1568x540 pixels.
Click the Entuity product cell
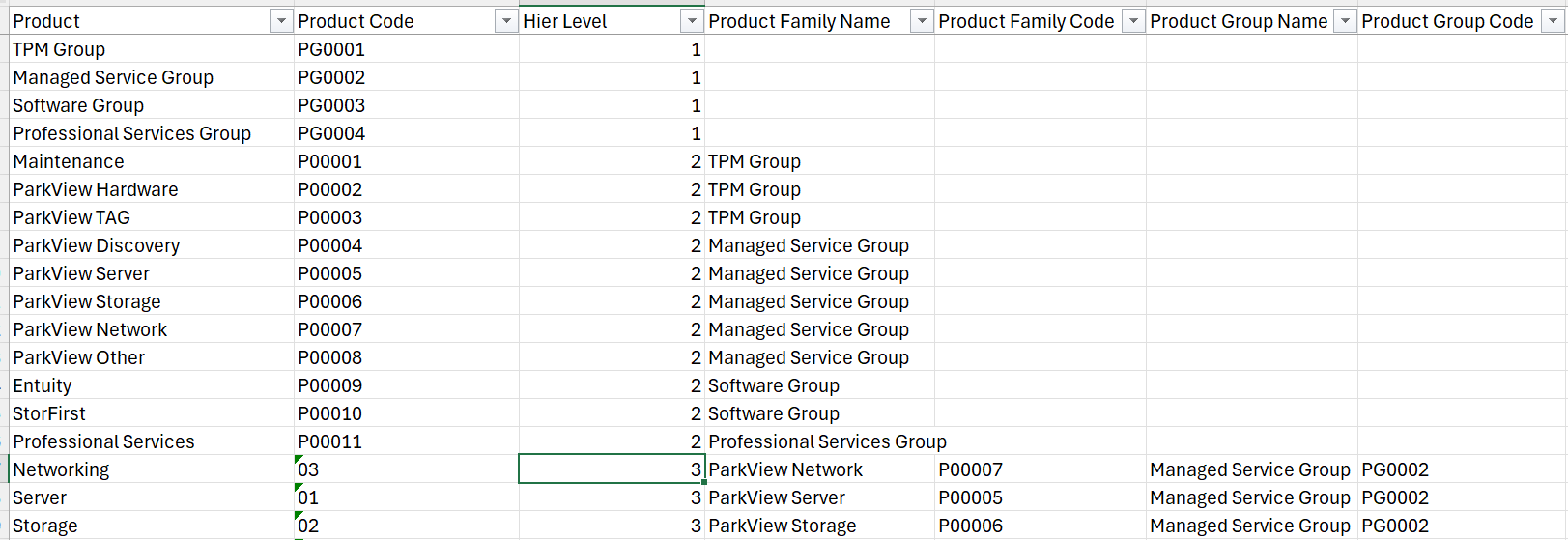pyautogui.click(x=152, y=385)
